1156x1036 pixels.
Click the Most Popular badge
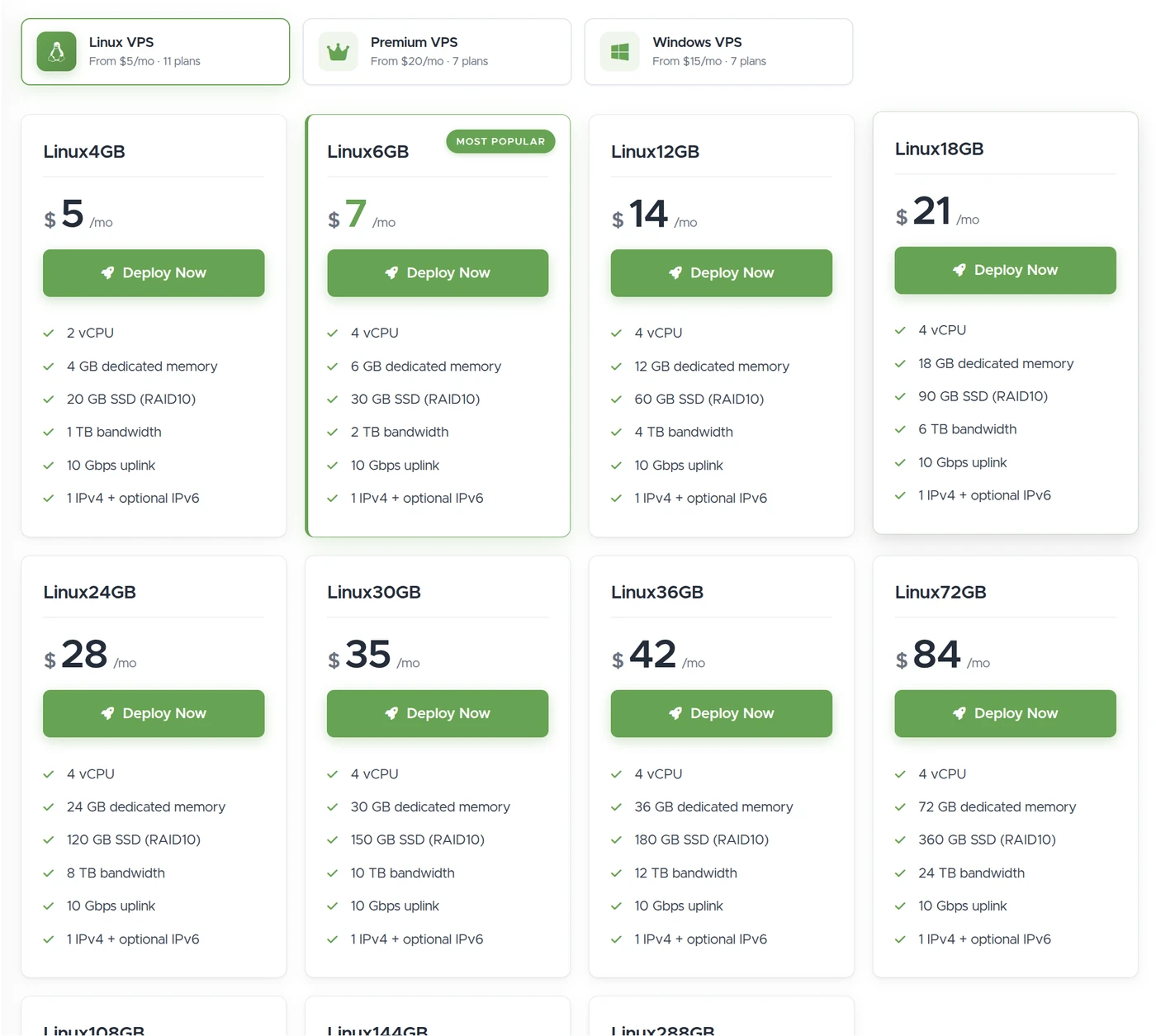(500, 141)
